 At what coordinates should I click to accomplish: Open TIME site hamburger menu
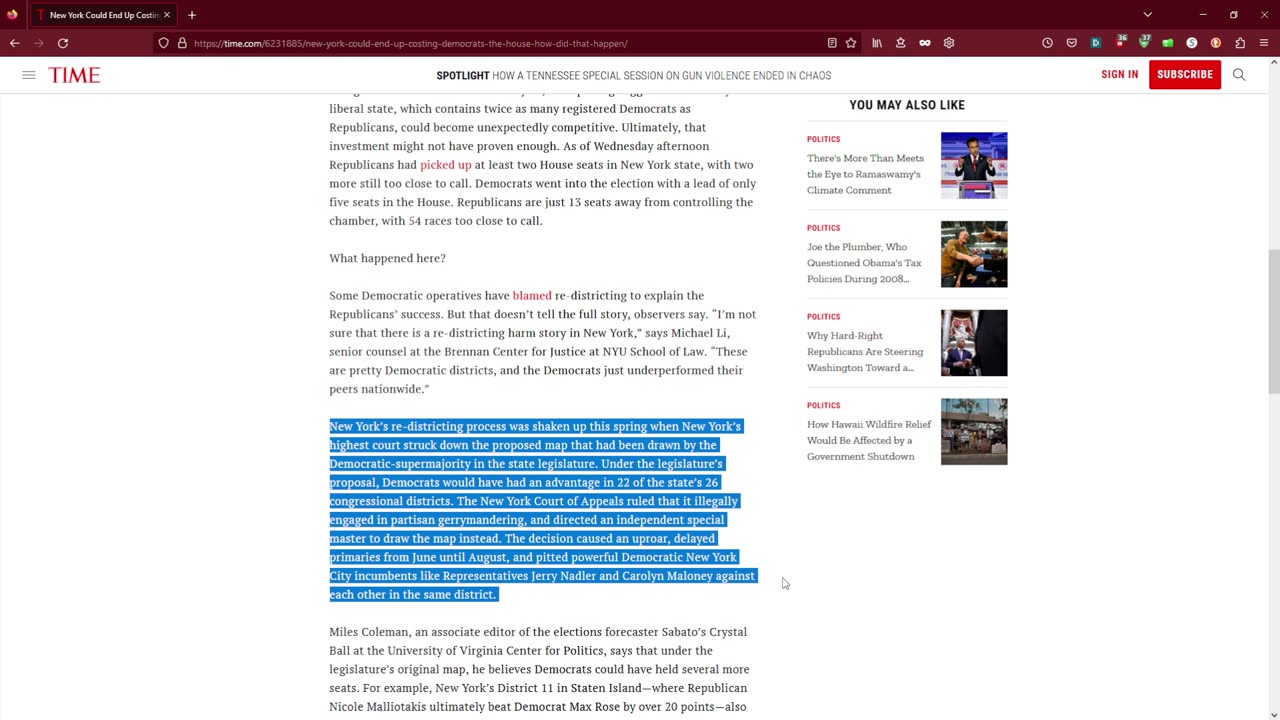pos(28,75)
